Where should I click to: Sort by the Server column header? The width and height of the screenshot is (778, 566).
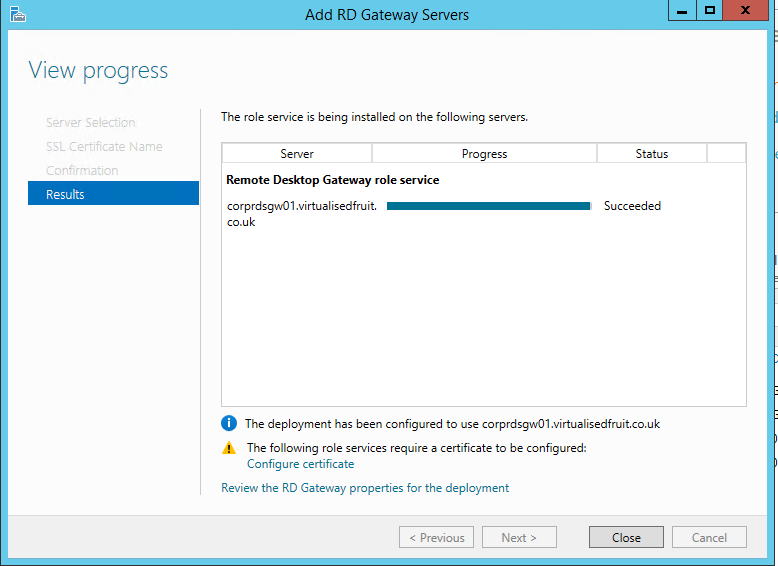point(297,154)
